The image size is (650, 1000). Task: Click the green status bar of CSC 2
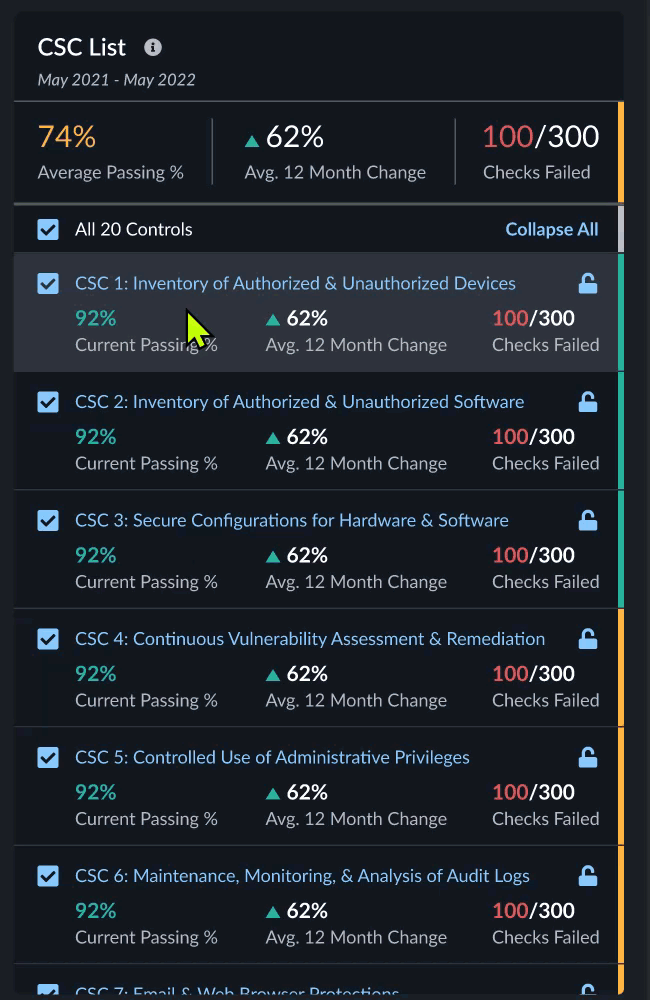[621, 431]
